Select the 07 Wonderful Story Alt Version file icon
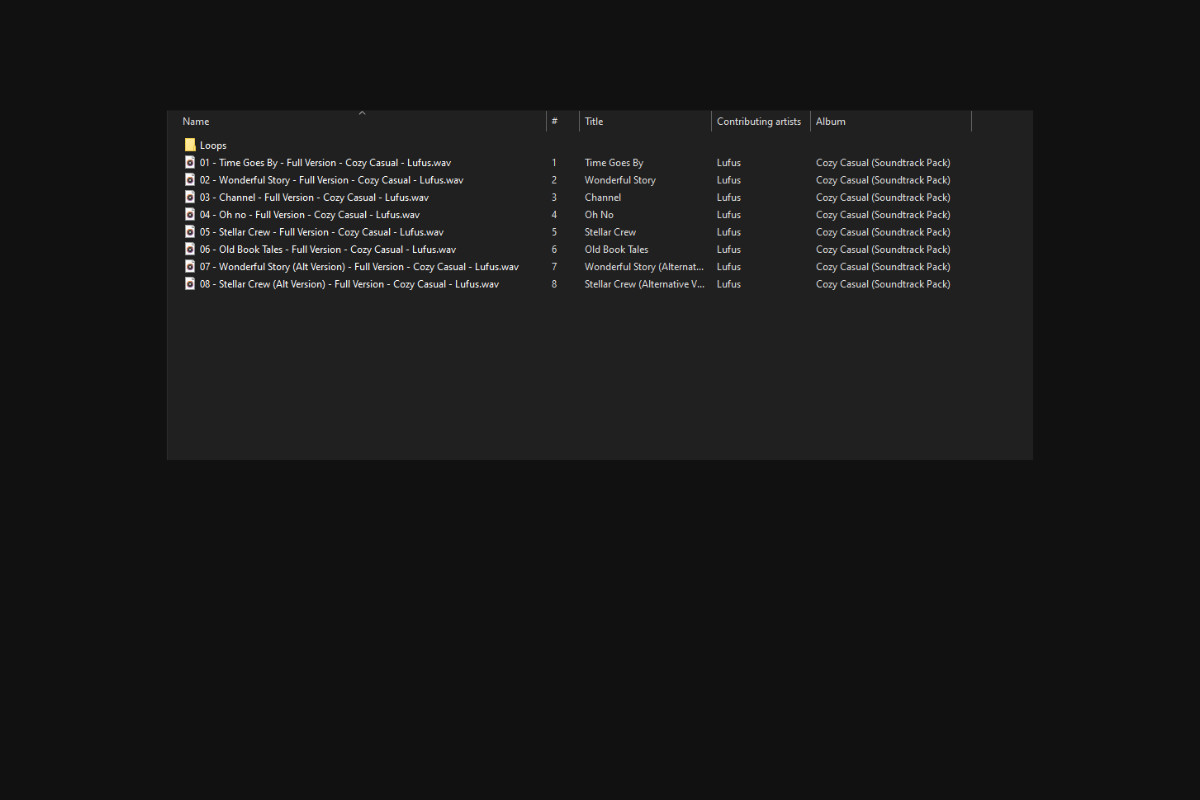 190,266
